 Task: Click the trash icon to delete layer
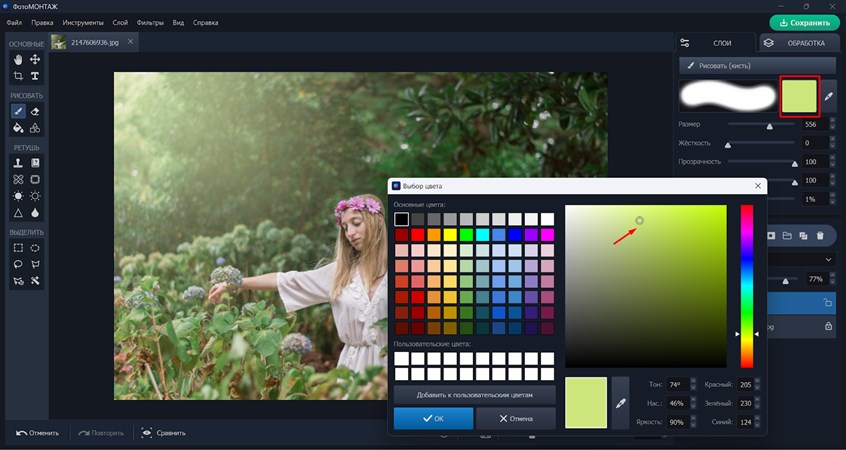coord(820,236)
